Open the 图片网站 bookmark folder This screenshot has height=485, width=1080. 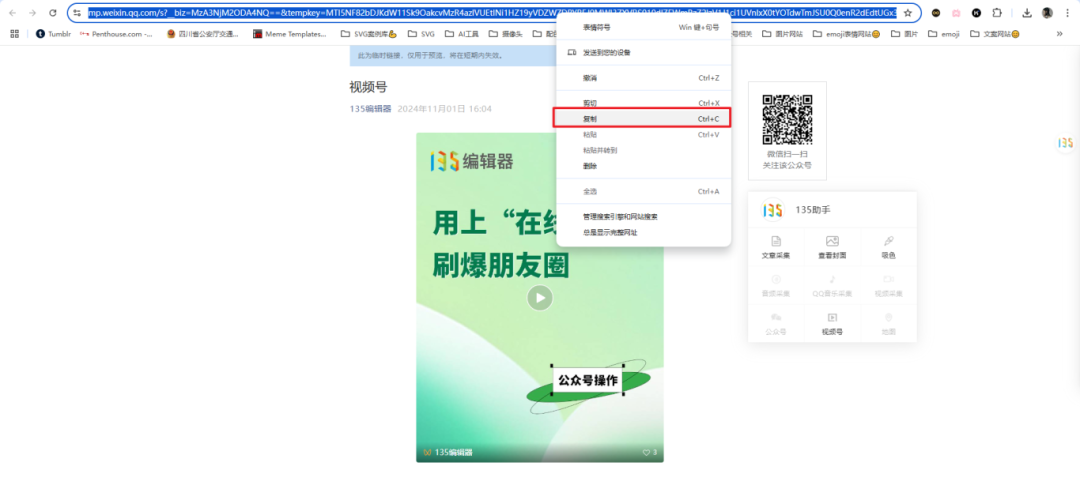click(782, 33)
